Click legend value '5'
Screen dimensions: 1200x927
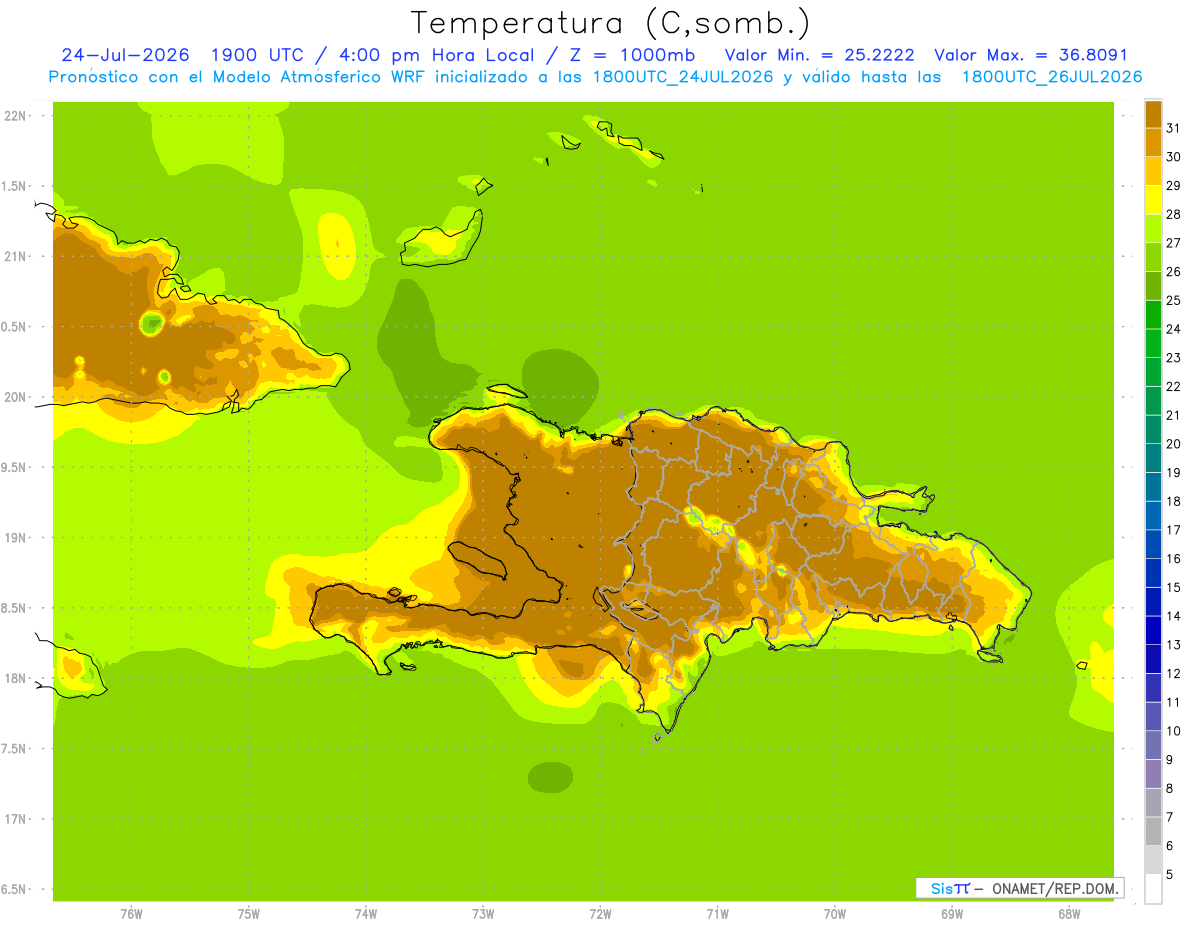[1169, 874]
